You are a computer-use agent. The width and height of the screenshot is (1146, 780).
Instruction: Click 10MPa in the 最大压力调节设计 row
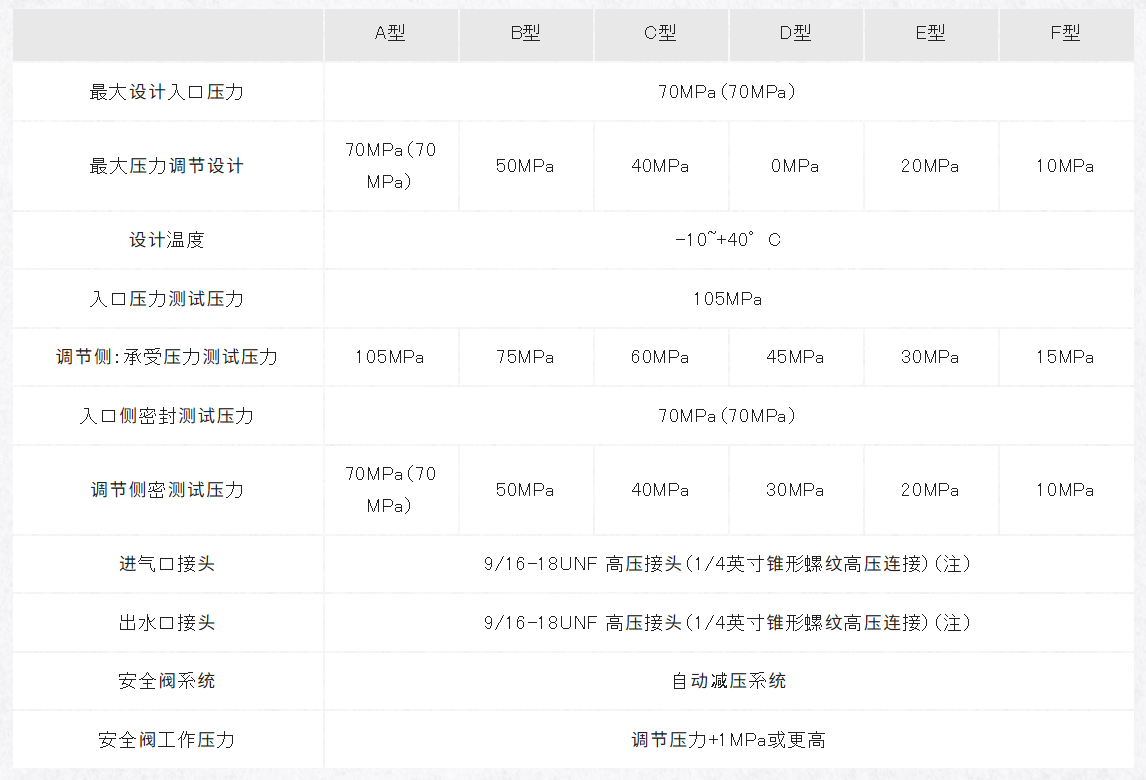pyautogui.click(x=1065, y=166)
